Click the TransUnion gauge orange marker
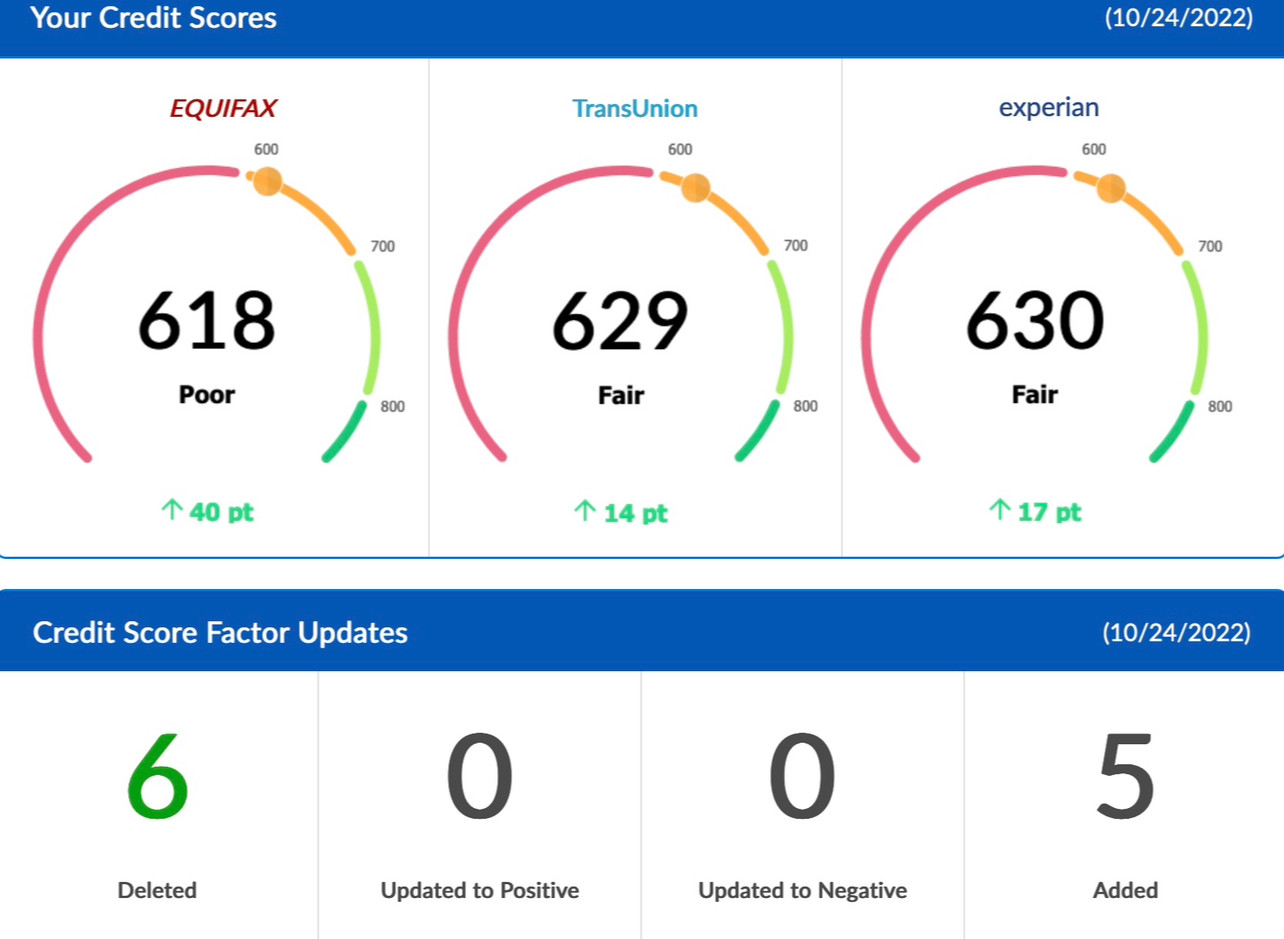 695,188
